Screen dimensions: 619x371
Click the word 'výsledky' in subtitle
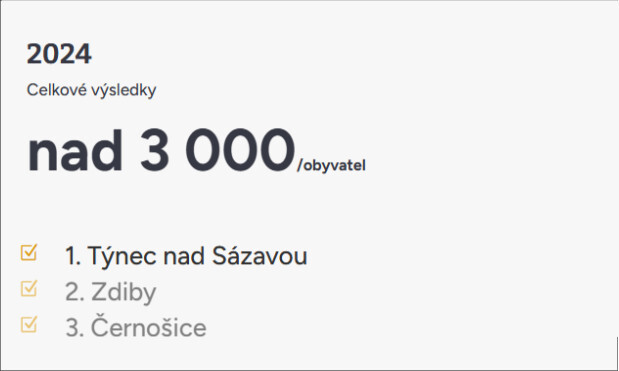(124, 91)
